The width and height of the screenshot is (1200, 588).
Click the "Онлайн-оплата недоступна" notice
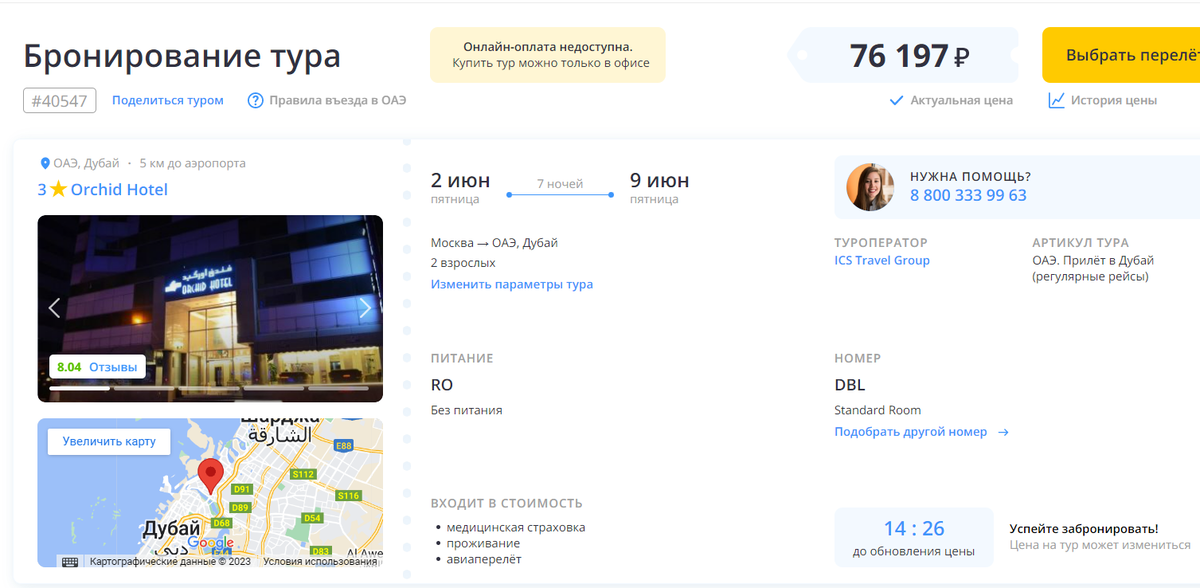548,55
